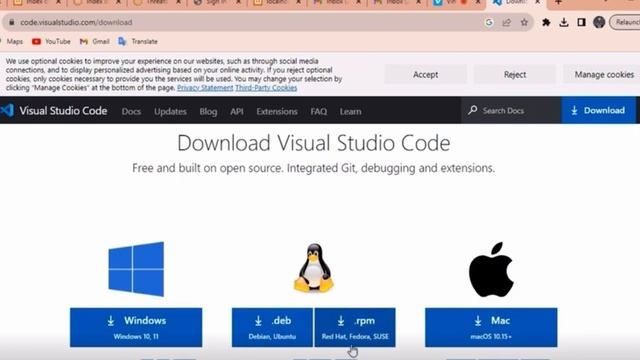Open the Blog nav item
Image resolution: width=640 pixels, height=360 pixels.
pyautogui.click(x=208, y=111)
